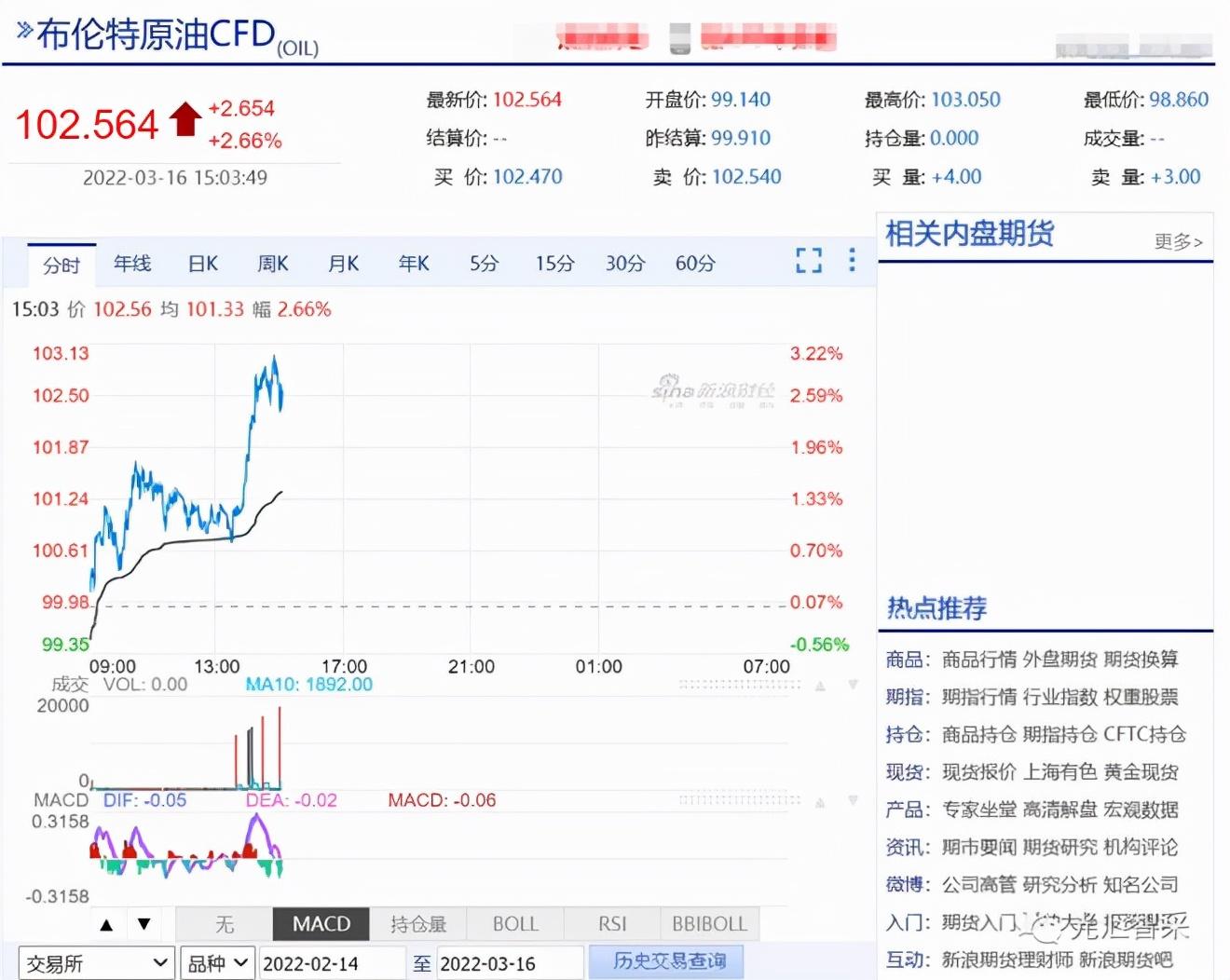Open the 月K monthly candlestick tab

click(343, 264)
